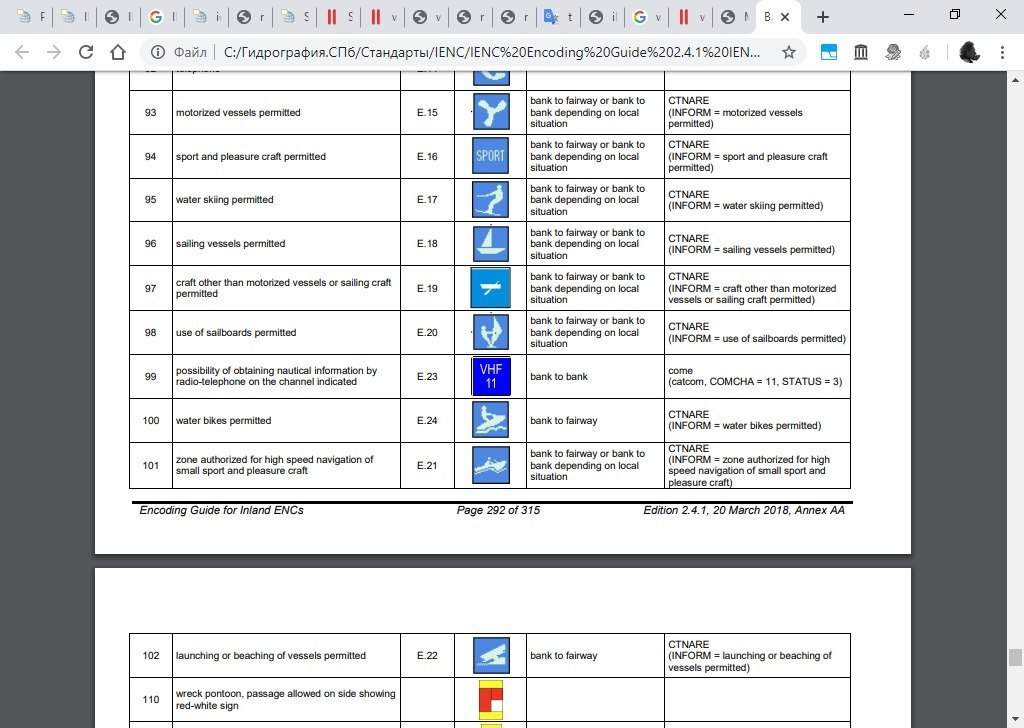
Task: Click 'wreck pontoon, passage allowed' description
Action: [285, 699]
